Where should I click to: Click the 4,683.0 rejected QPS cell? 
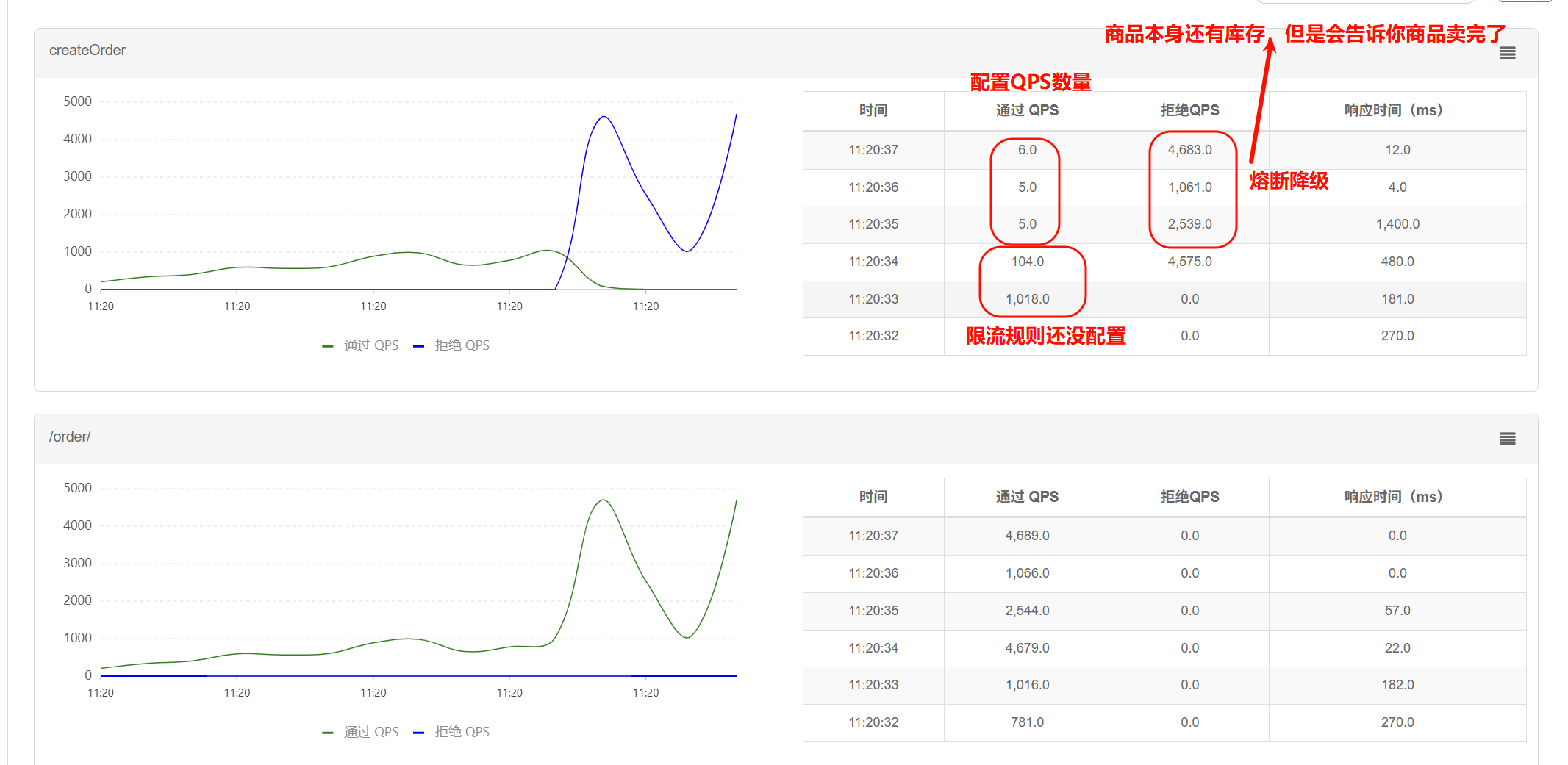[x=1189, y=150]
